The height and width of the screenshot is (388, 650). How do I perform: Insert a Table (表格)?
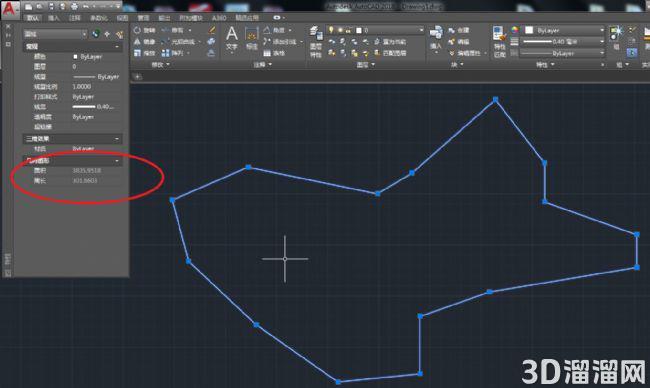pos(274,53)
